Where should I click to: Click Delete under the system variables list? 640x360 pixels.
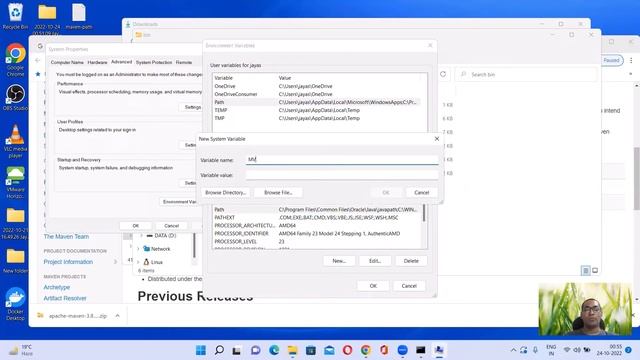pyautogui.click(x=411, y=261)
